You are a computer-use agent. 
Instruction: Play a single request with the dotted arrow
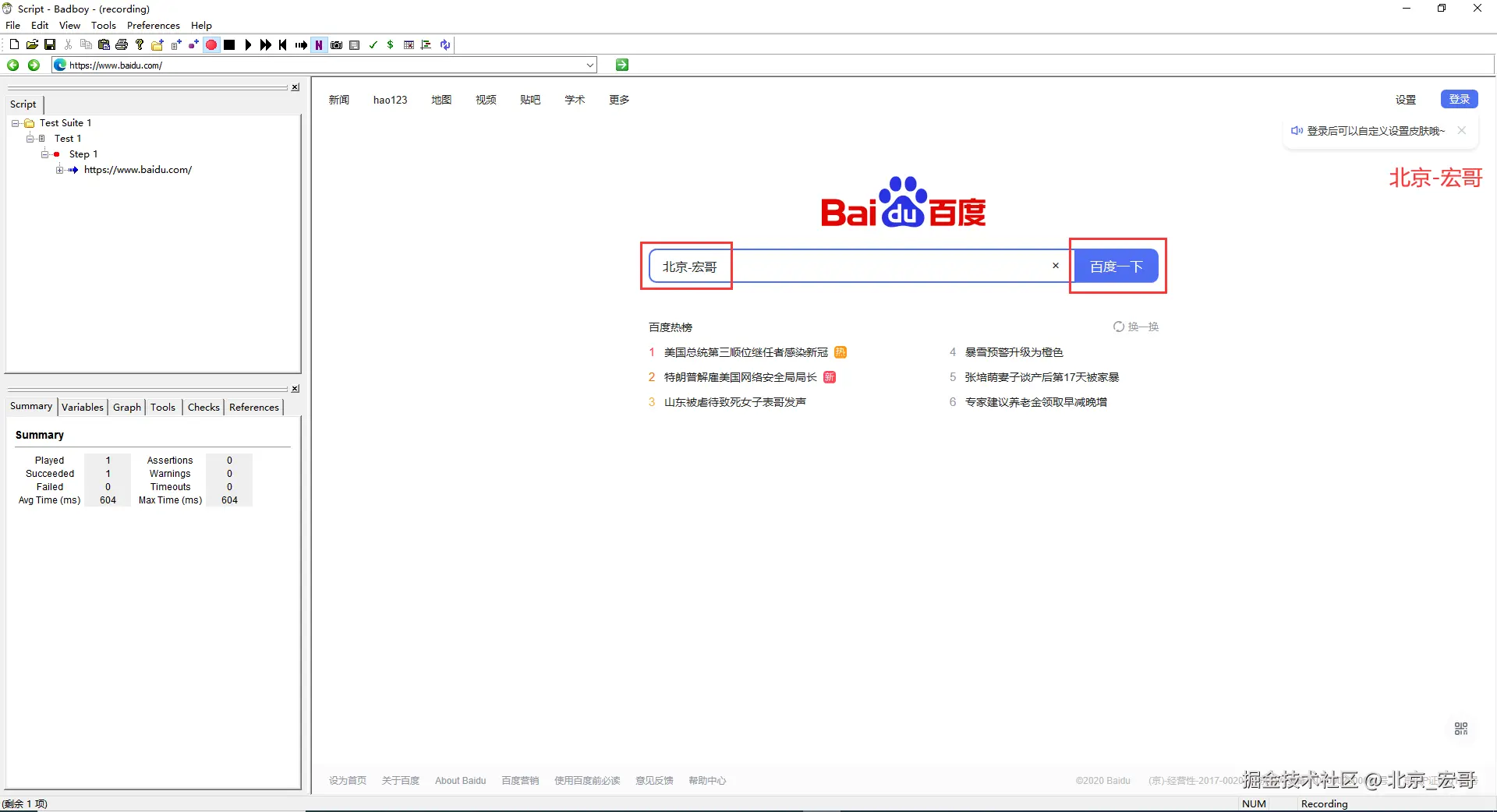pos(301,44)
